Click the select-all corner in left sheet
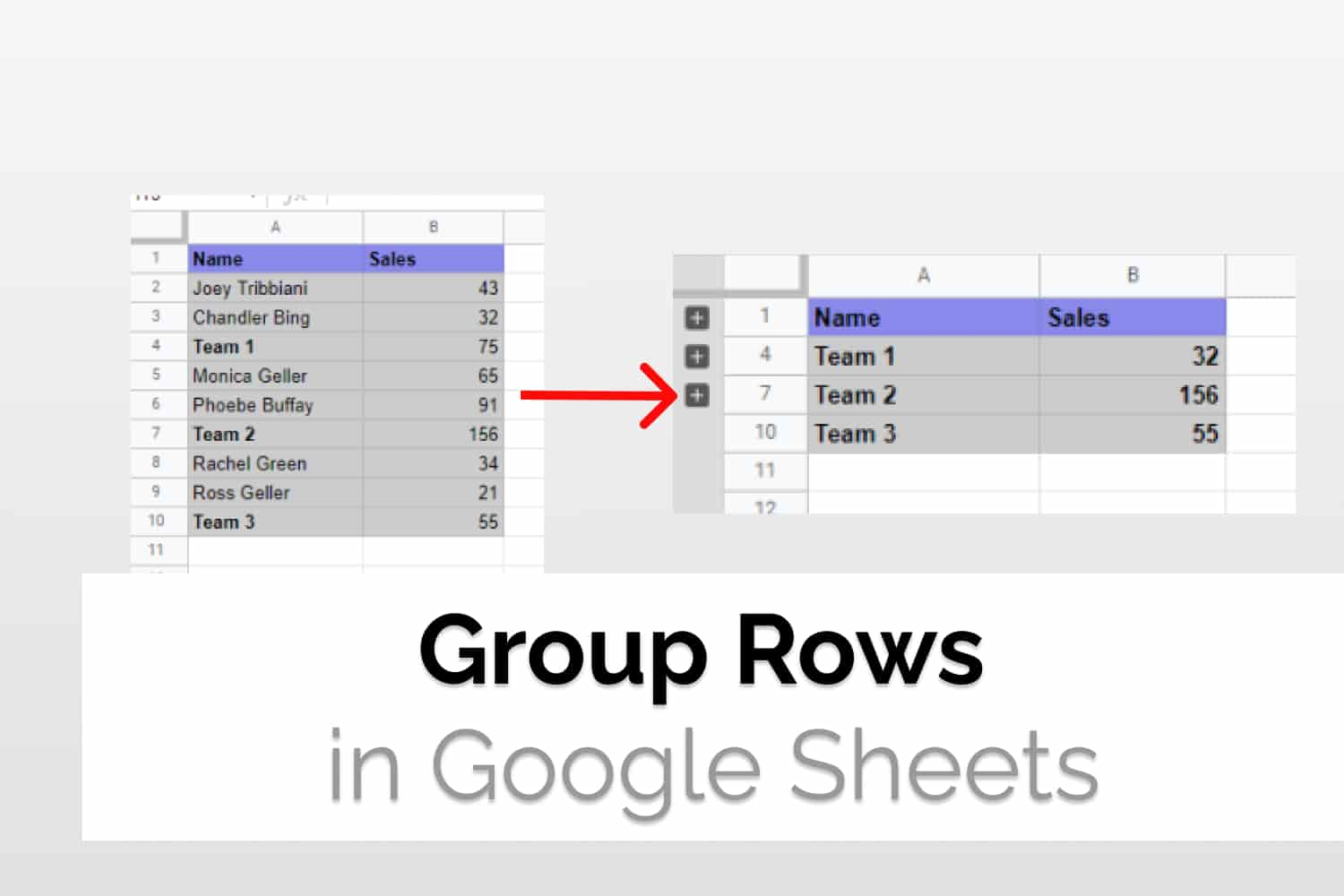Image resolution: width=1344 pixels, height=896 pixels. pos(159,228)
